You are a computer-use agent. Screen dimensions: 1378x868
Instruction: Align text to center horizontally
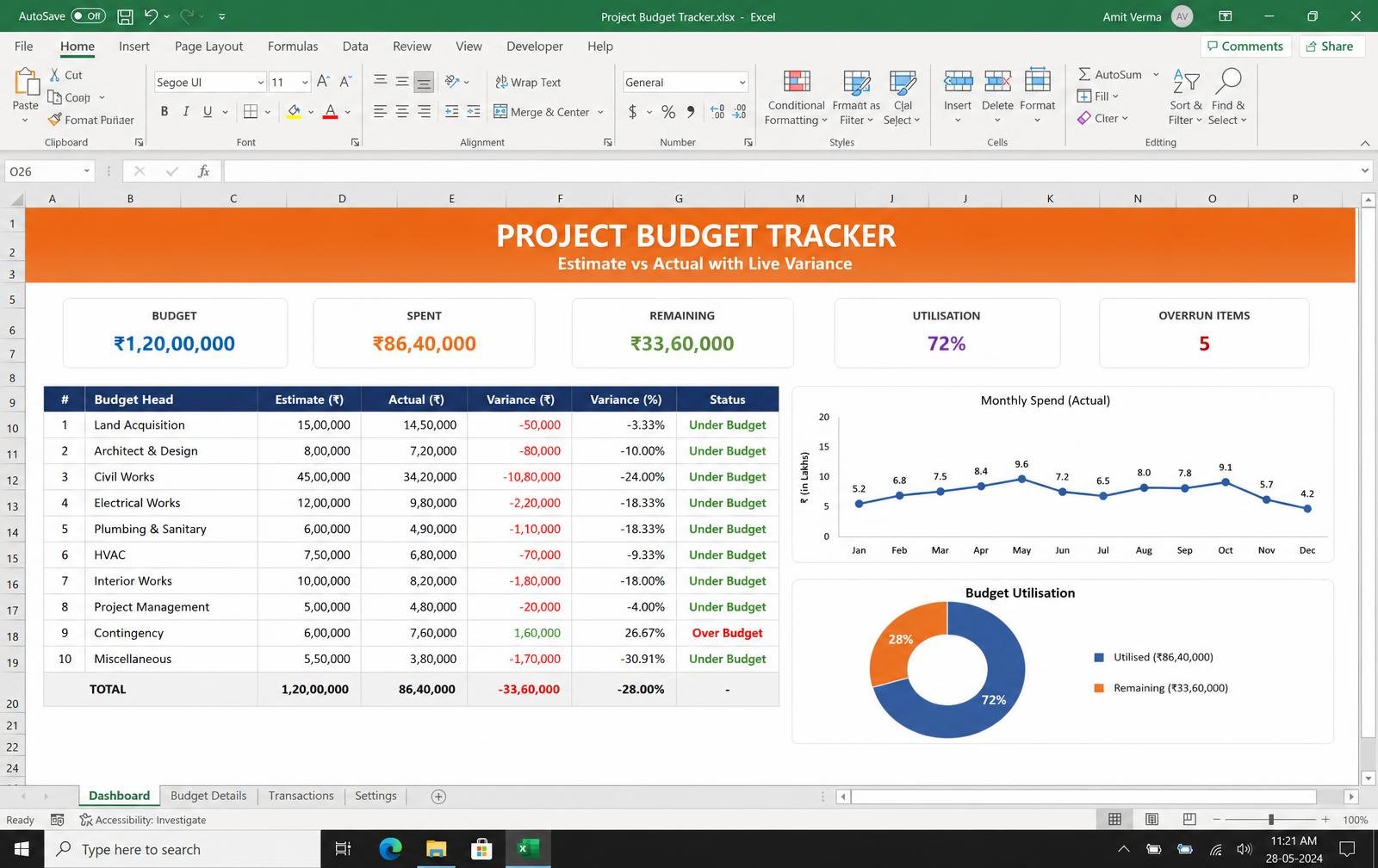coord(402,111)
